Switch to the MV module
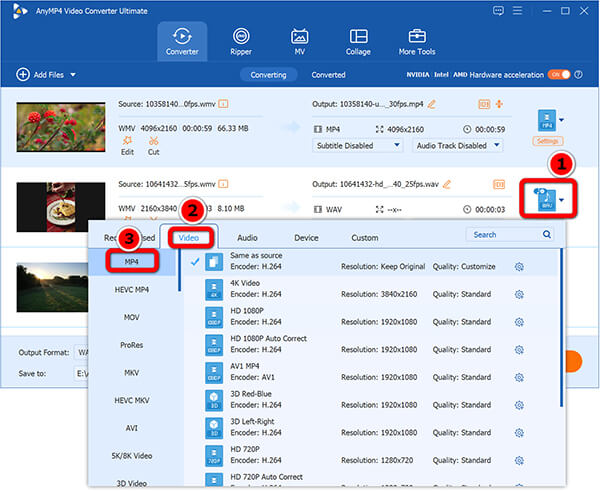This screenshot has height=491, width=600. [300, 42]
